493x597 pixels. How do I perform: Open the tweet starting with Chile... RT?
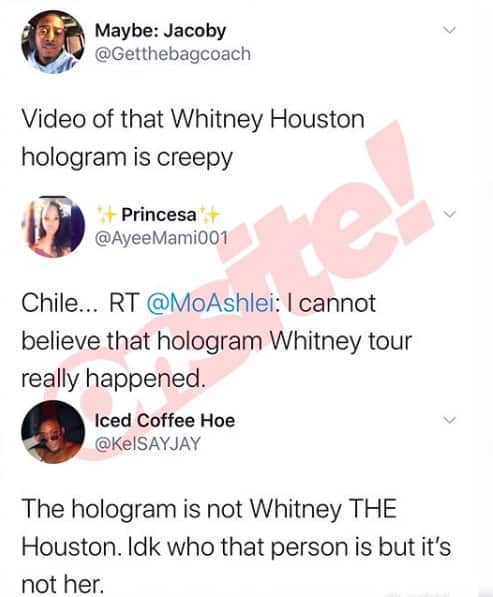pyautogui.click(x=217, y=340)
